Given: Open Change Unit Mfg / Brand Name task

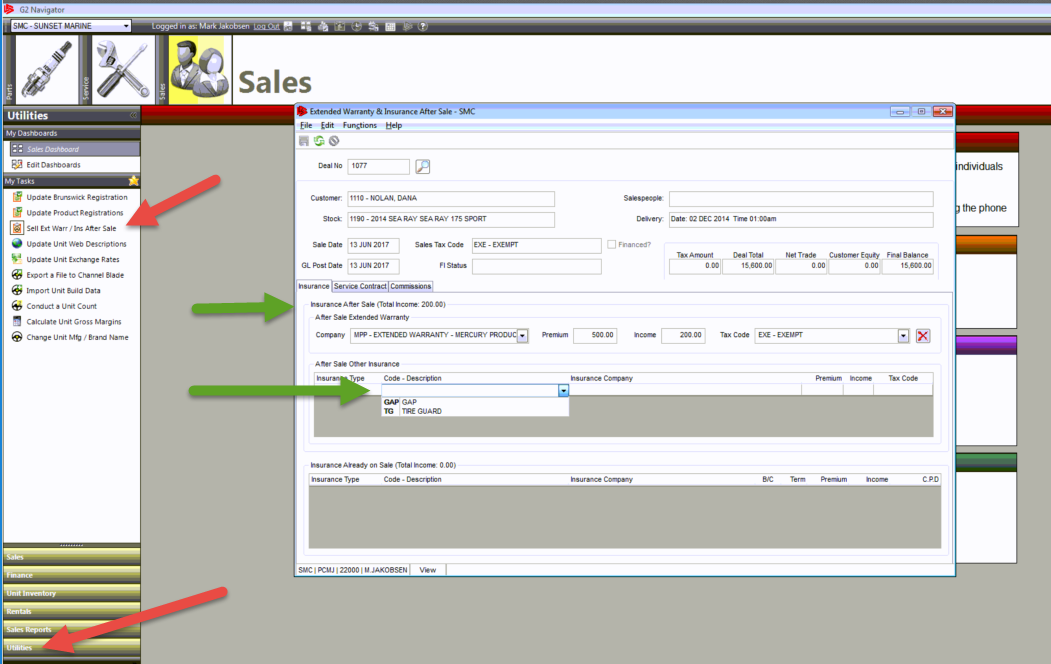Looking at the screenshot, I should [x=77, y=337].
